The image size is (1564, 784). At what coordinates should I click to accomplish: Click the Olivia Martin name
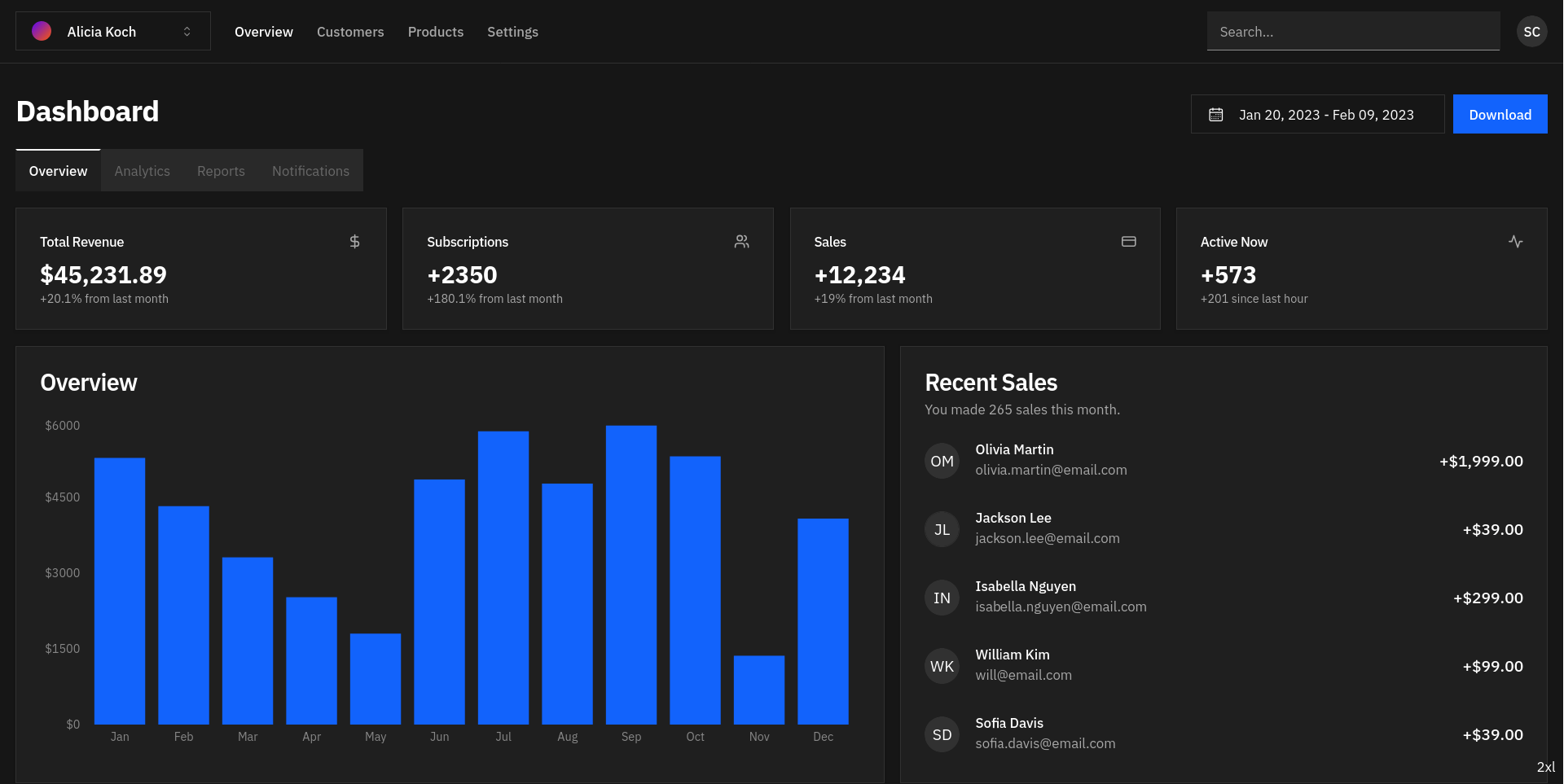click(1014, 449)
